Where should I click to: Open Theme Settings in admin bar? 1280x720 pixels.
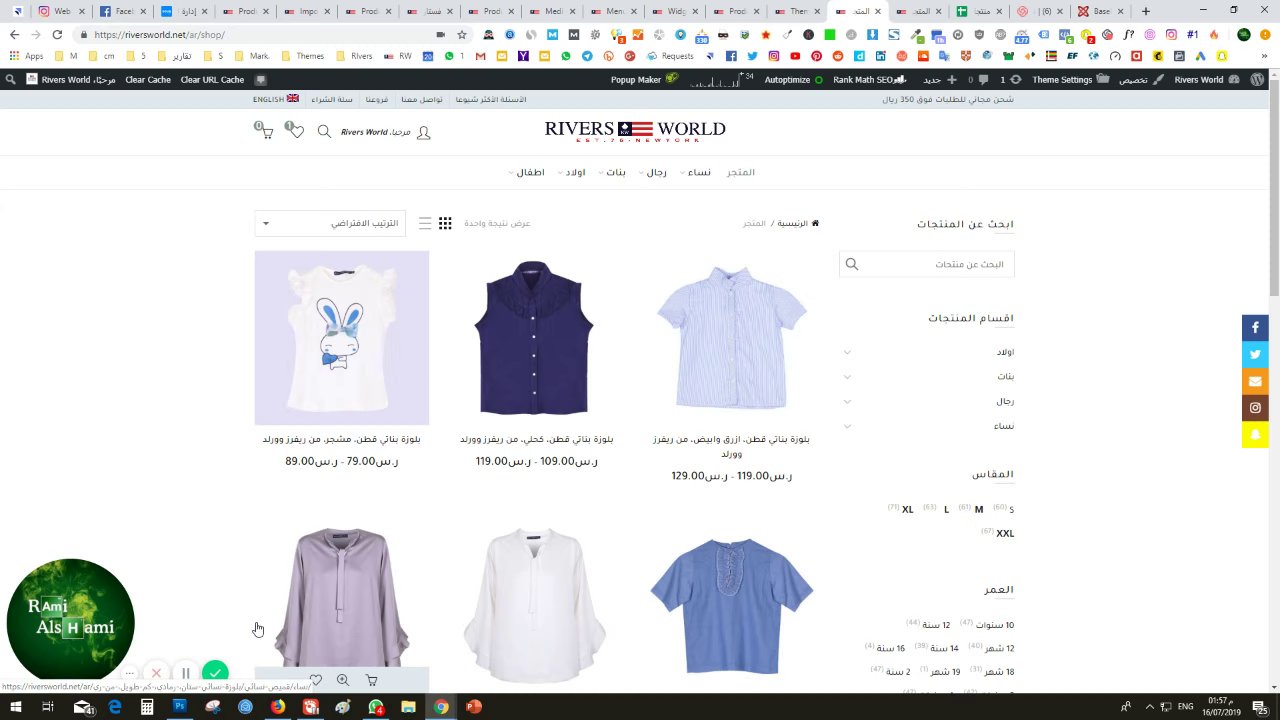point(1071,79)
